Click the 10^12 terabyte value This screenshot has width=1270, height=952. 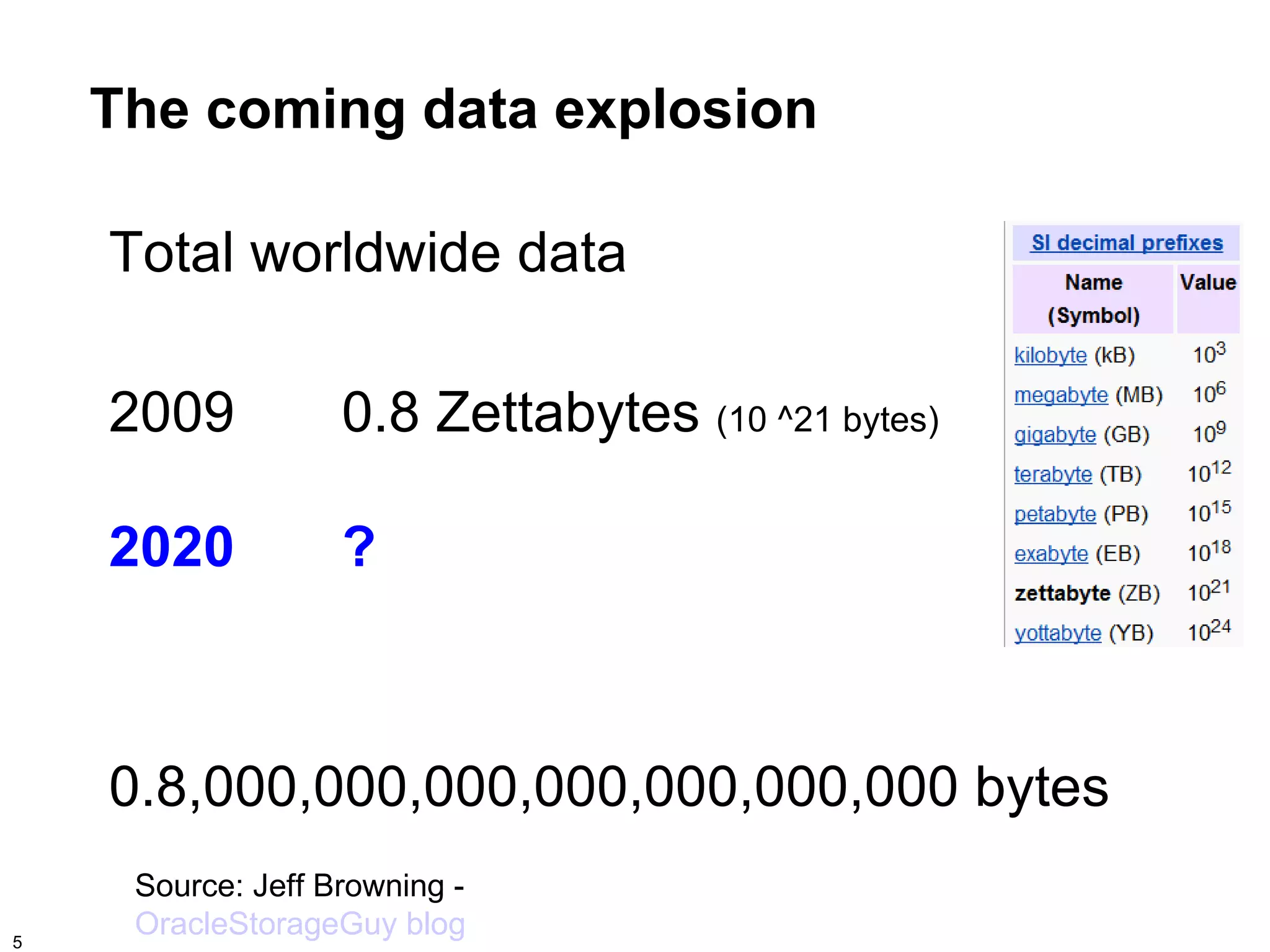coord(1209,472)
